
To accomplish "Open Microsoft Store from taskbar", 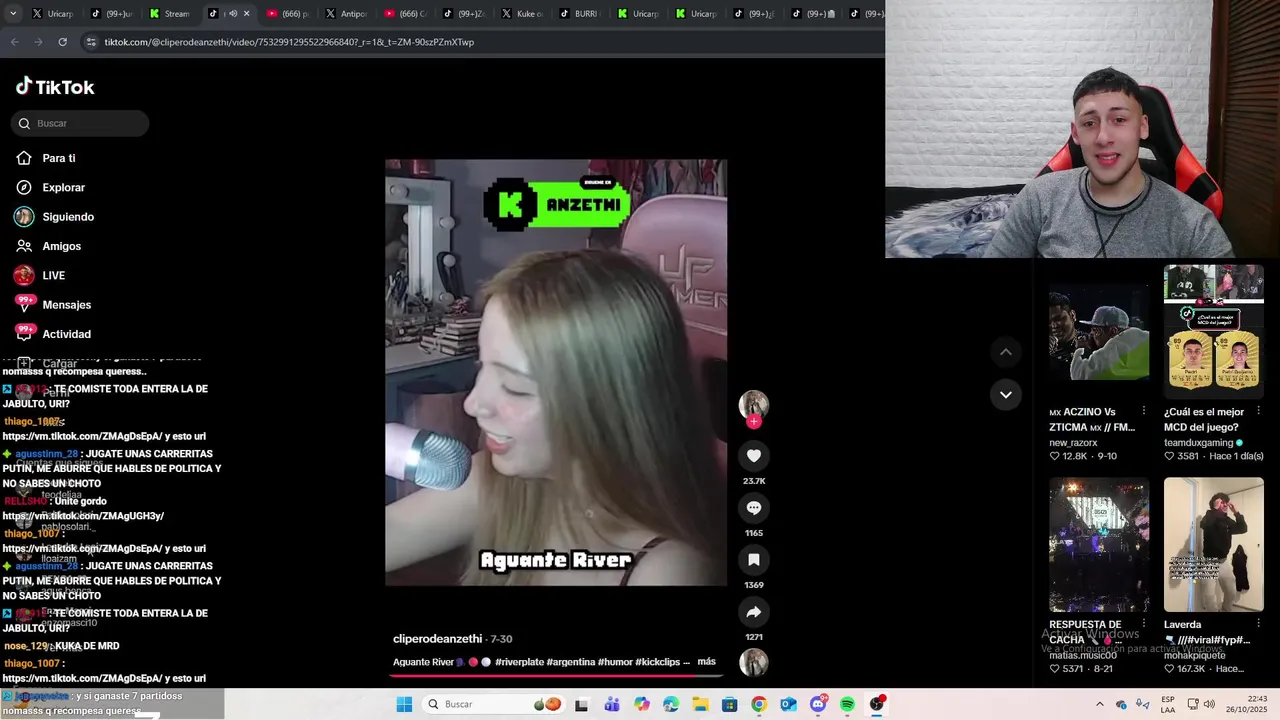I will click(730, 704).
